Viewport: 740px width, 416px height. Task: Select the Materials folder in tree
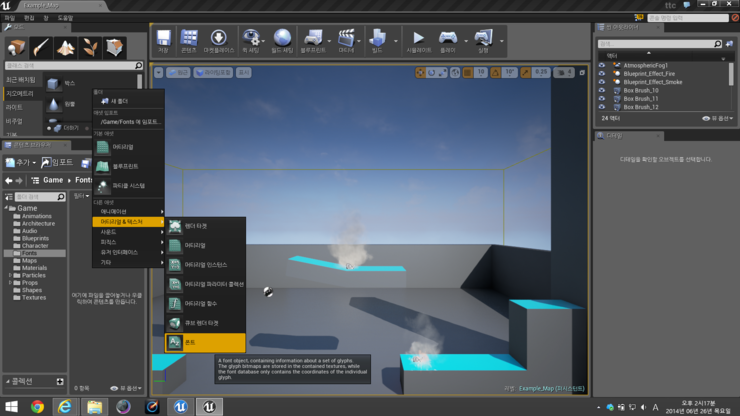coord(34,268)
